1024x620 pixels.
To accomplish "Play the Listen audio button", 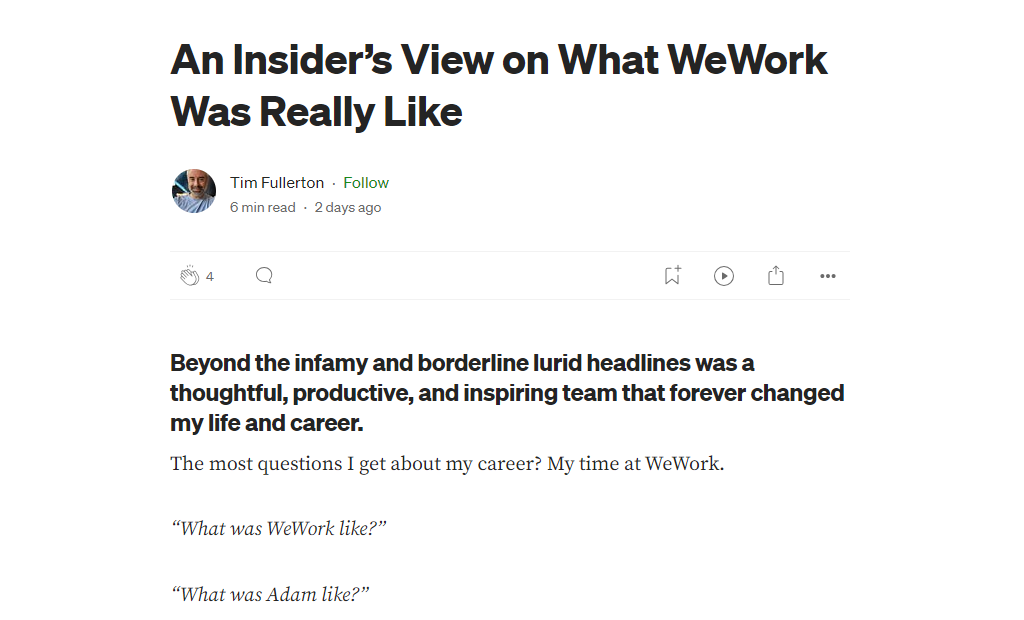I will pos(724,276).
